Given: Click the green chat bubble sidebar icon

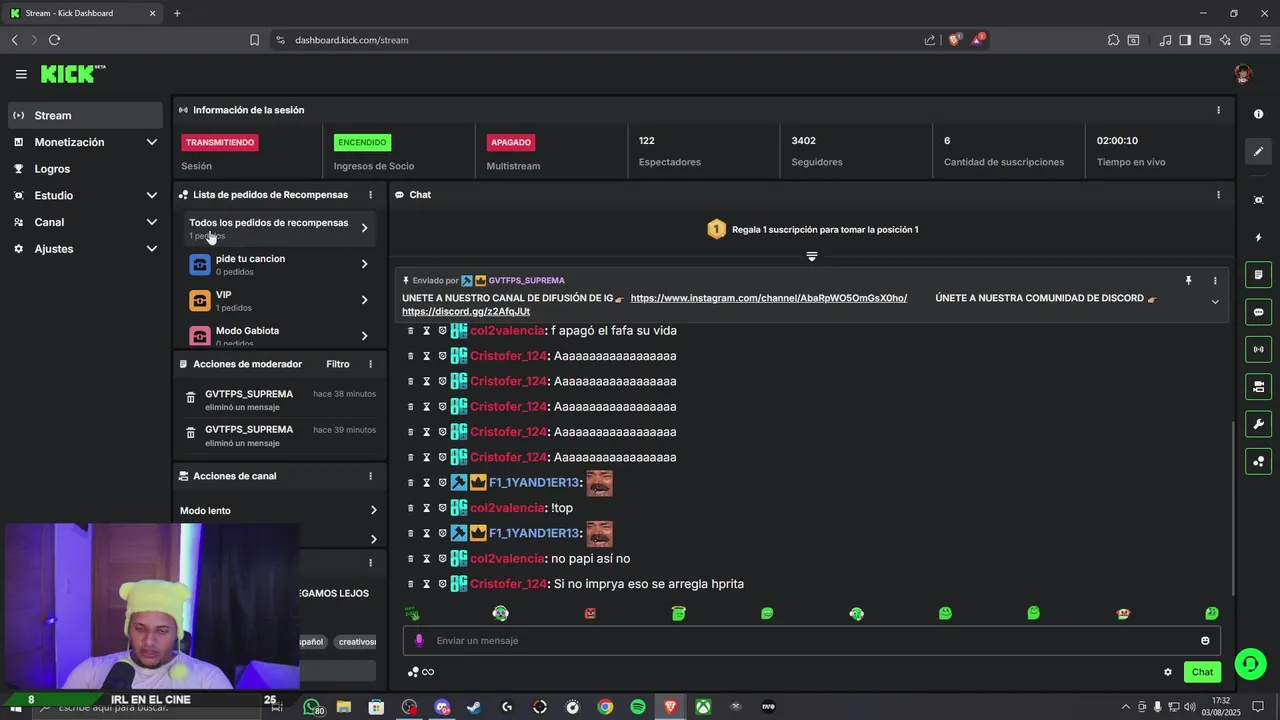Looking at the screenshot, I should (x=1259, y=312).
